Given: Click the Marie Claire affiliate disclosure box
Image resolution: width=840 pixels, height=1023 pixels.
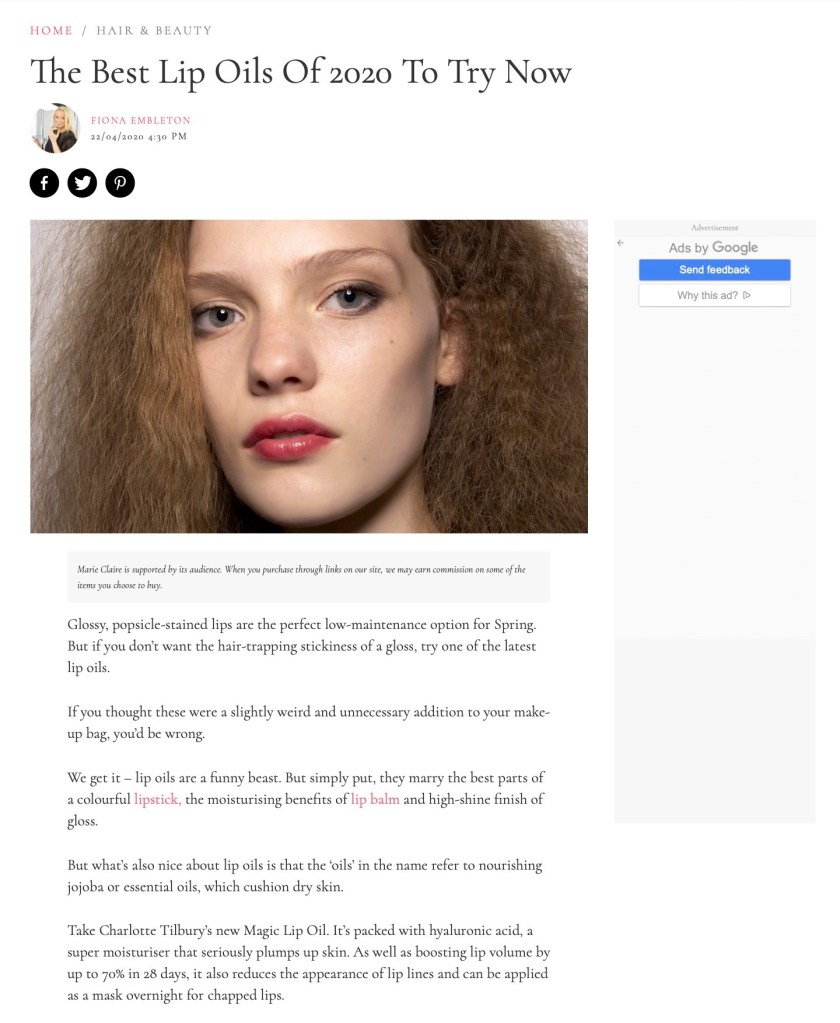Looking at the screenshot, I should 308,577.
